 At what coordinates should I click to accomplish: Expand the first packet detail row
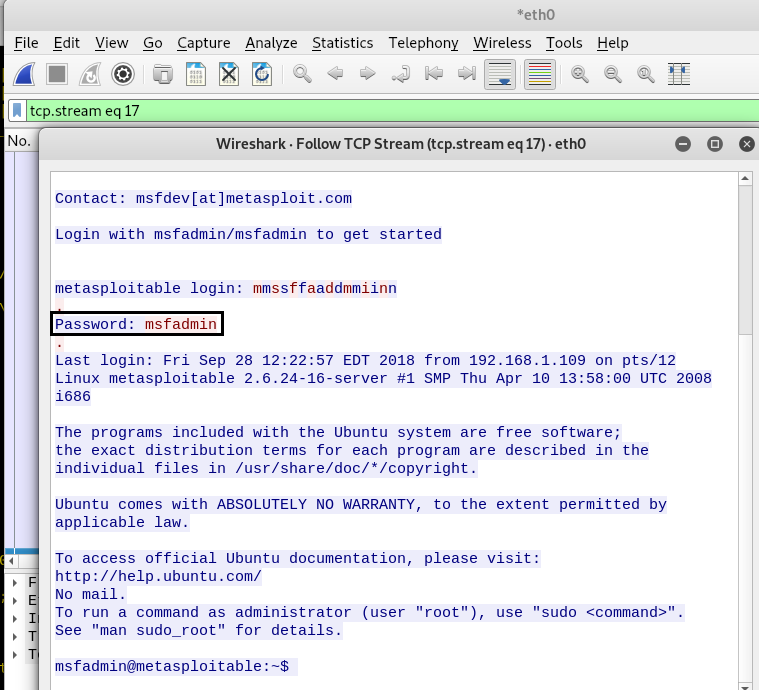point(15,583)
